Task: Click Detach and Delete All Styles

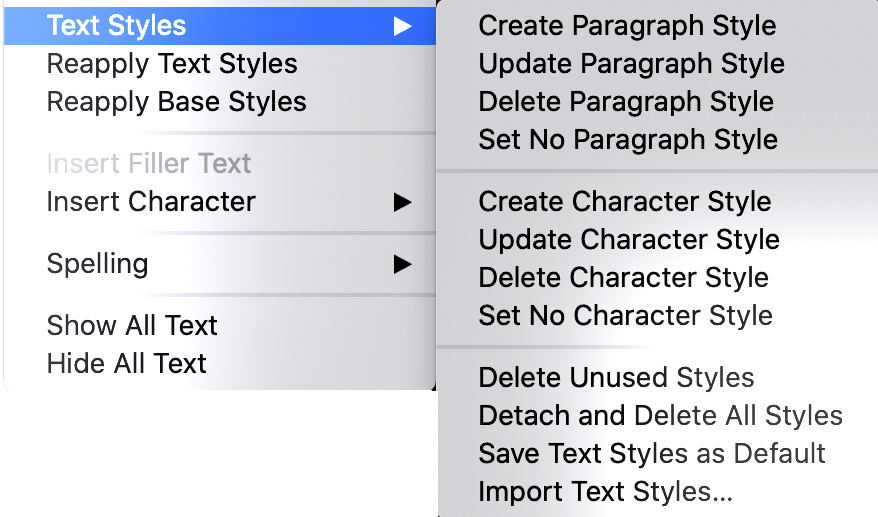Action: (660, 416)
